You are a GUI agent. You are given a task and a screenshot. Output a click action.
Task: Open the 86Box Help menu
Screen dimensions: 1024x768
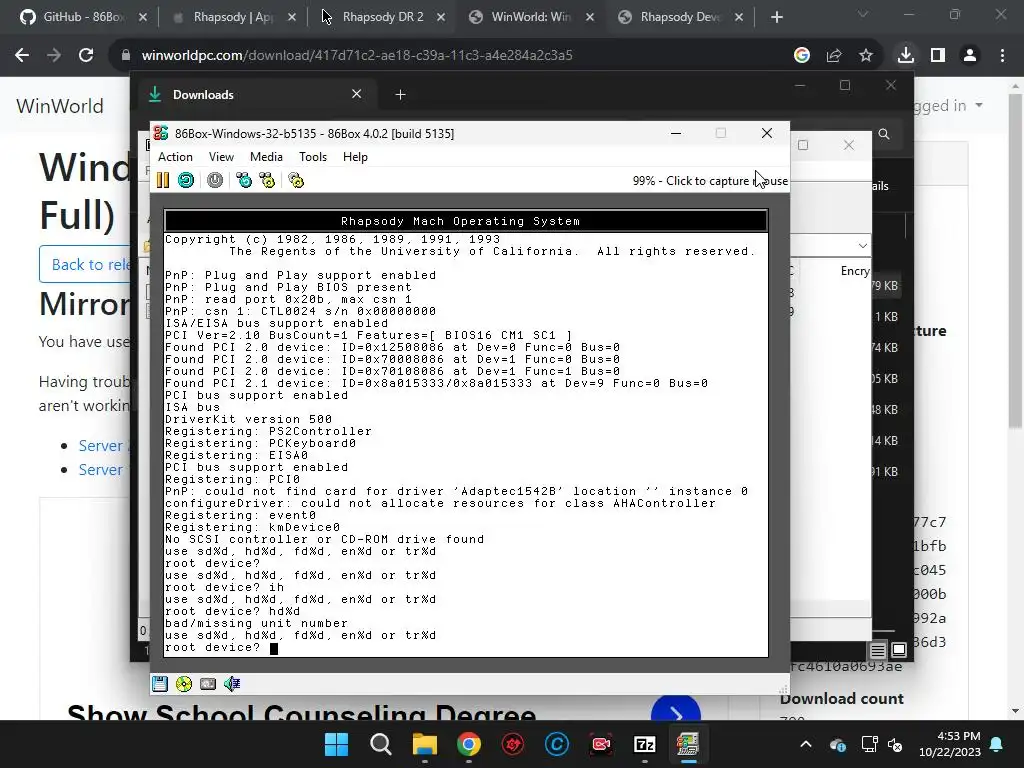[x=355, y=157]
